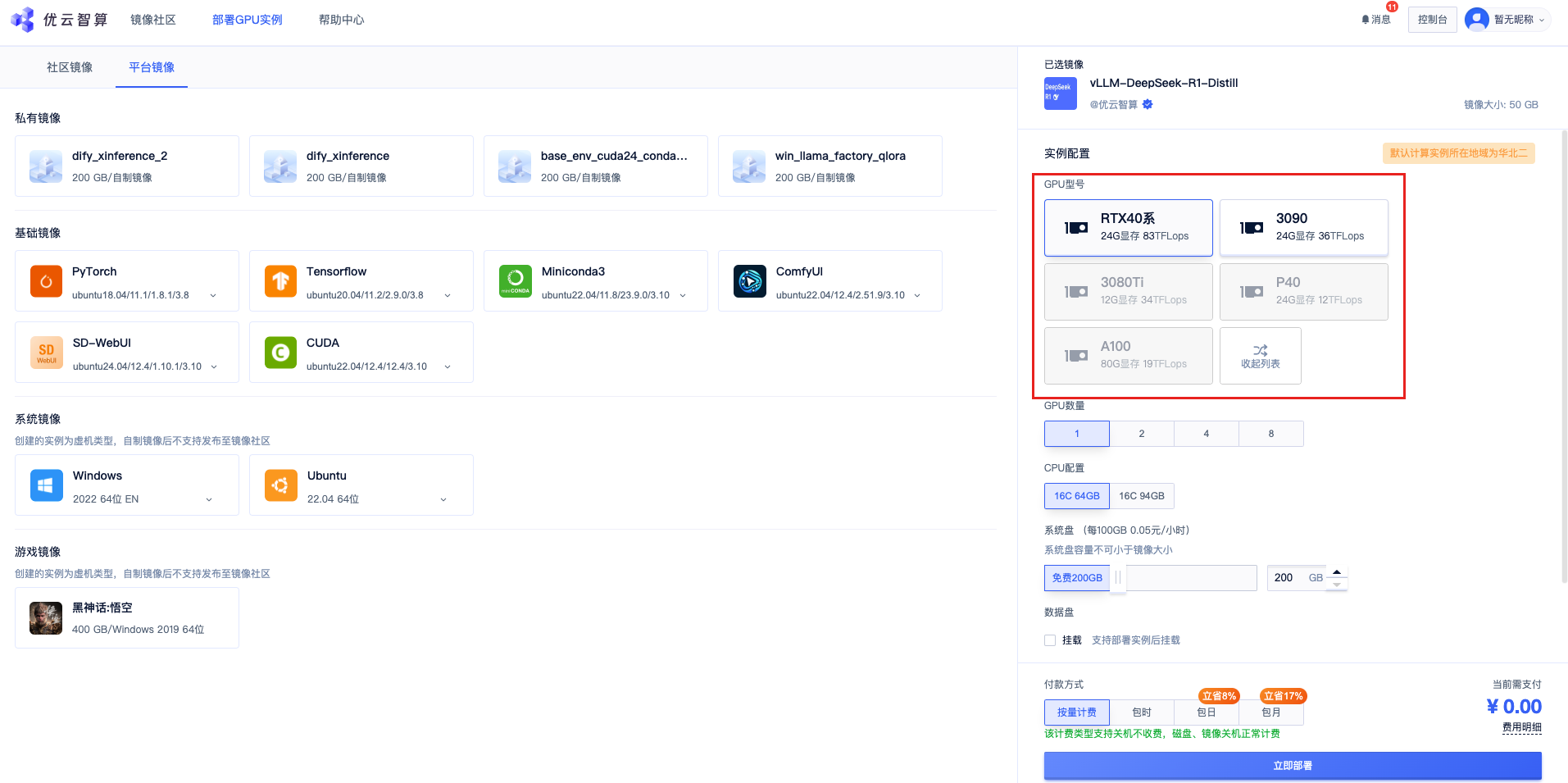Set GPU数量 to 8

coord(1271,434)
